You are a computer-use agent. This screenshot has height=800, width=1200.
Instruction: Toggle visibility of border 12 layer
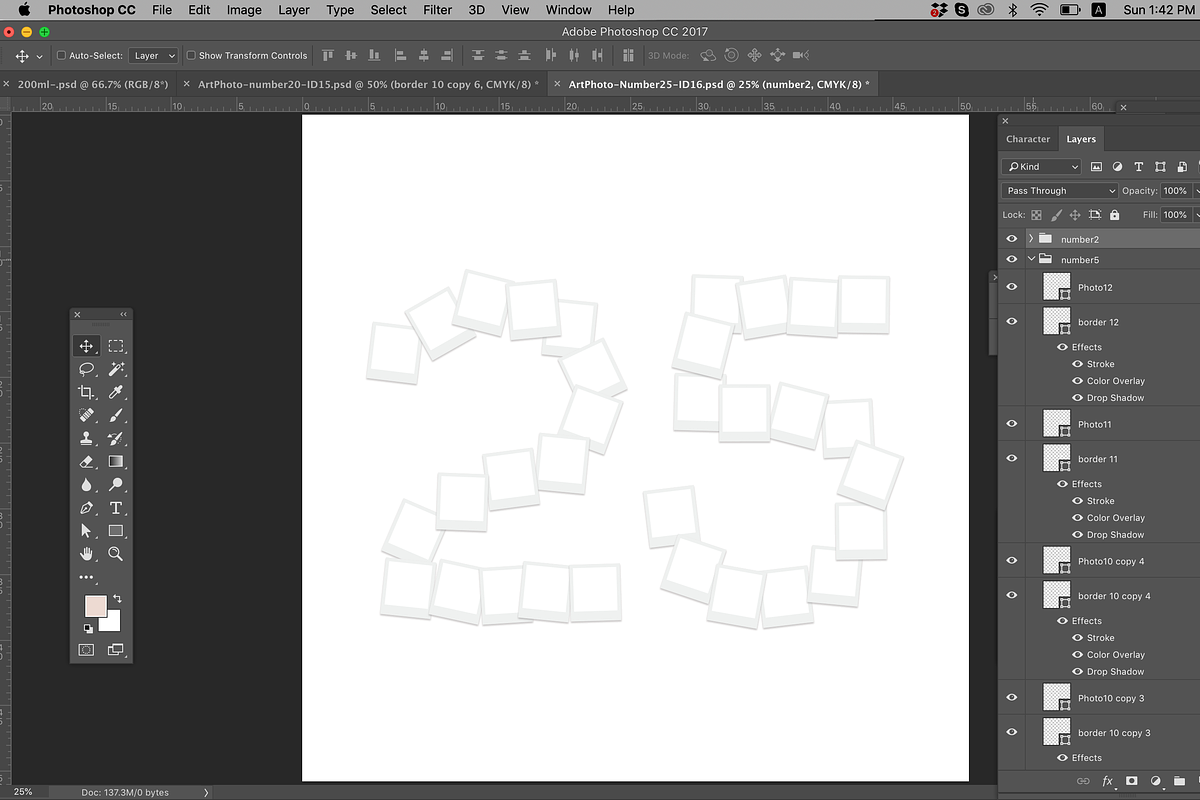[1011, 322]
